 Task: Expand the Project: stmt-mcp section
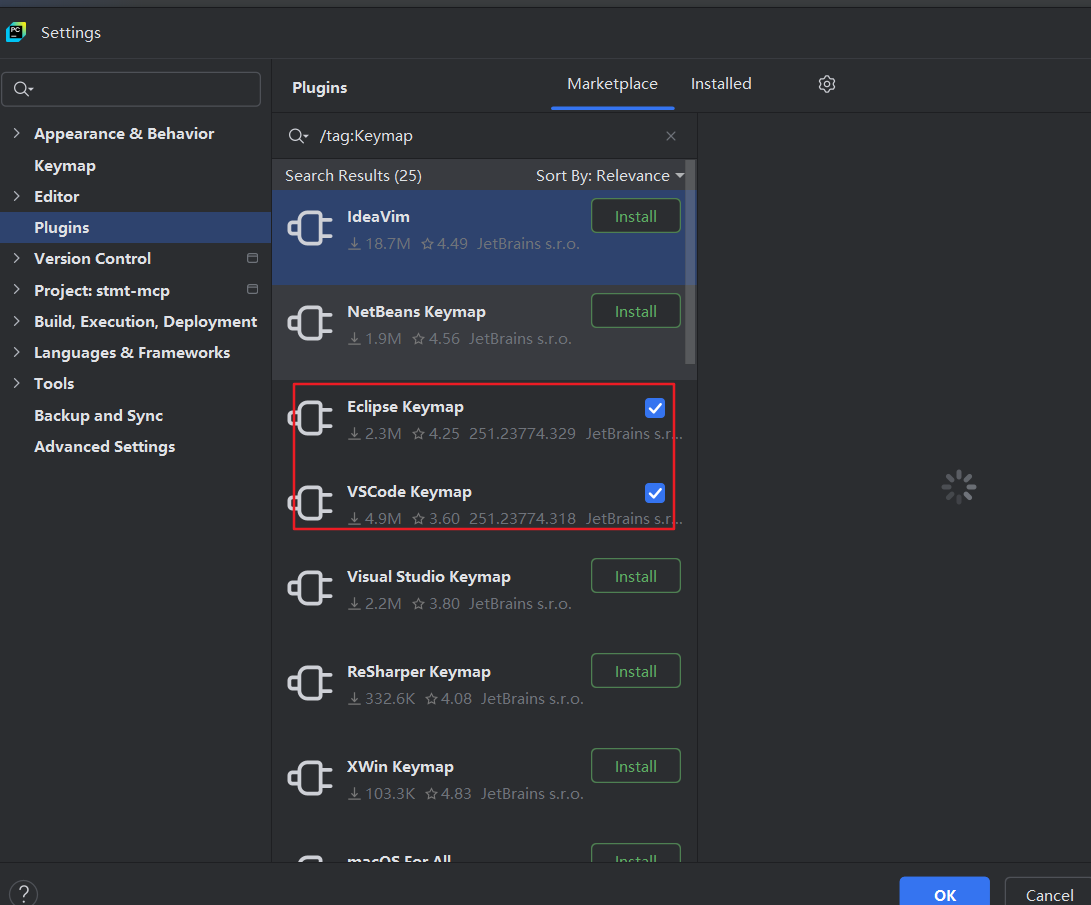17,289
